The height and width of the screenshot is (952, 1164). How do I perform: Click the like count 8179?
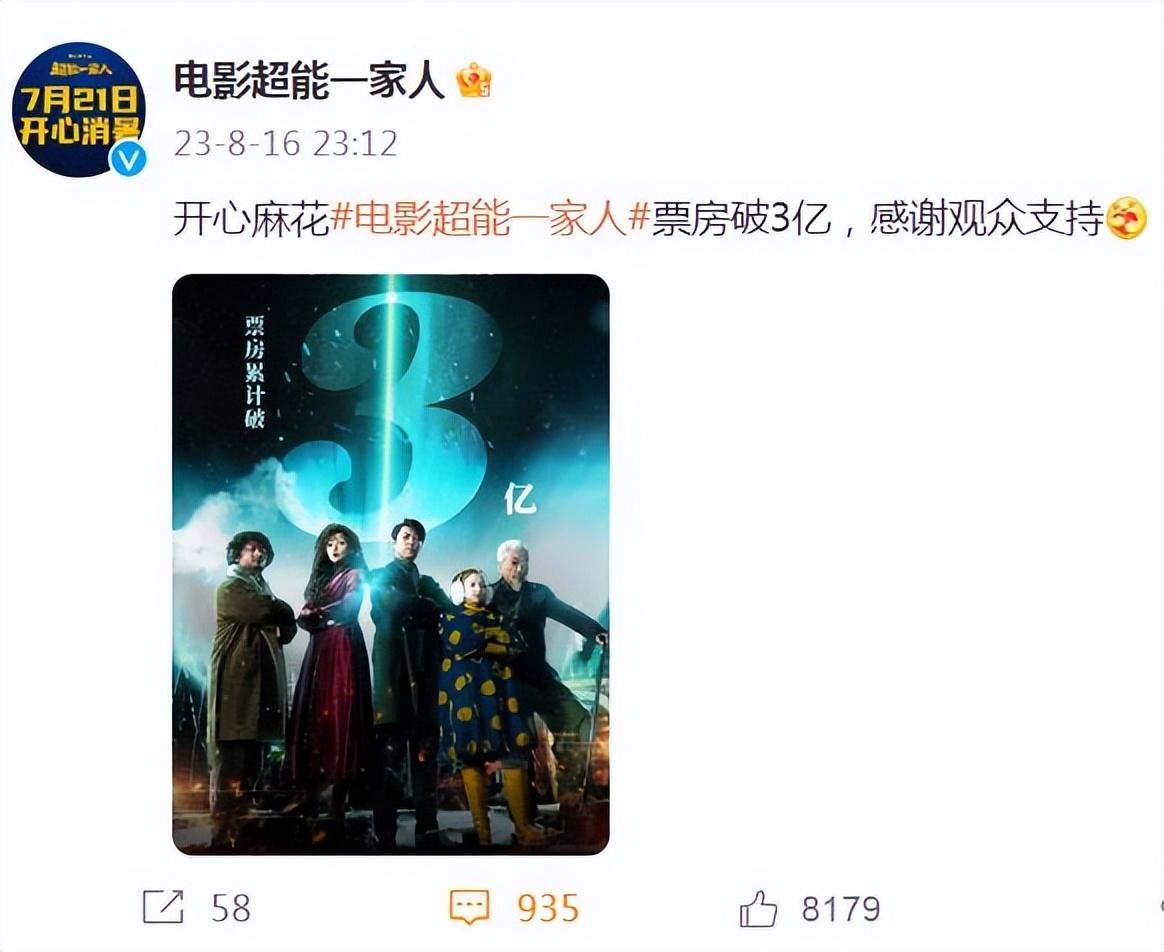pos(841,908)
